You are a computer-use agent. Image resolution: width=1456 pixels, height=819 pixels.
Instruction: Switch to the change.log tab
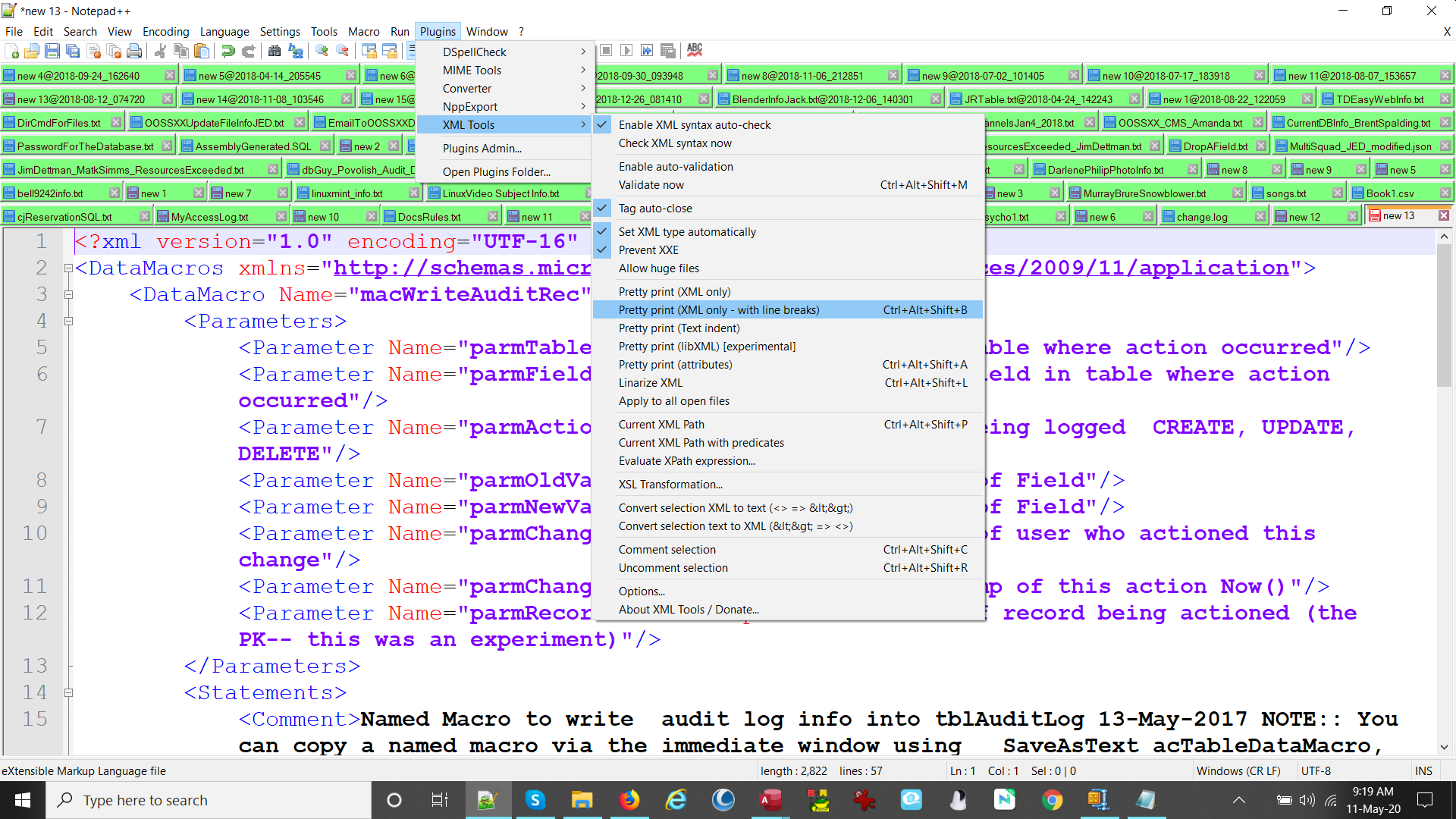1201,217
